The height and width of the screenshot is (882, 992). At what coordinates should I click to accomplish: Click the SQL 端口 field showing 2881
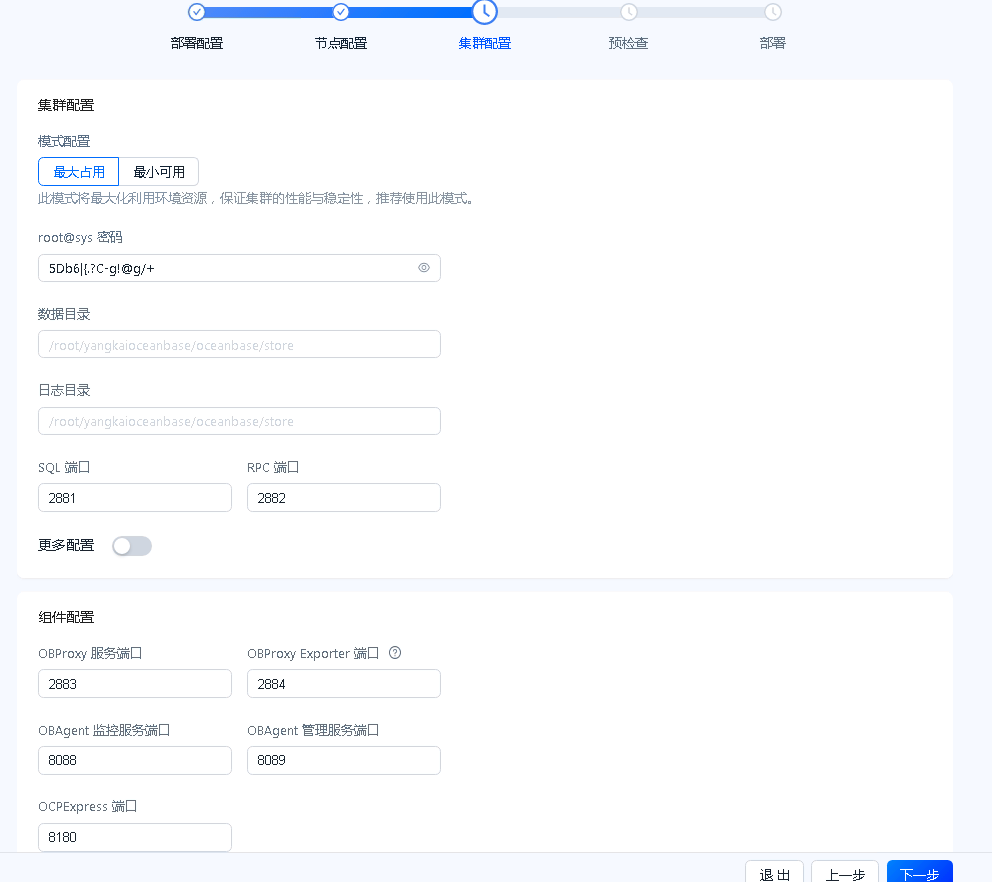135,497
